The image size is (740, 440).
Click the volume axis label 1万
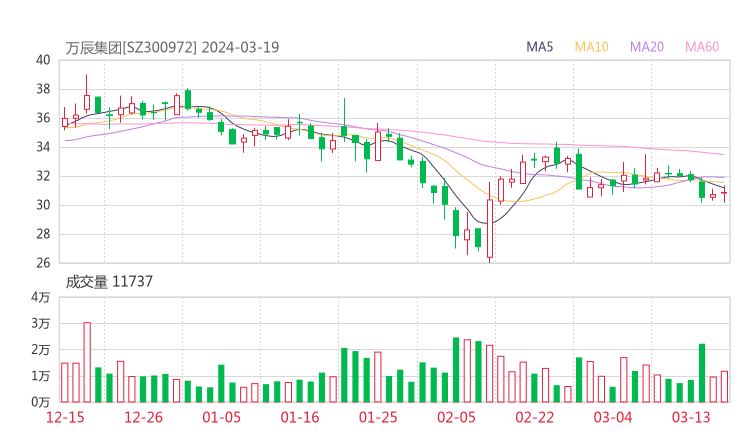41,376
